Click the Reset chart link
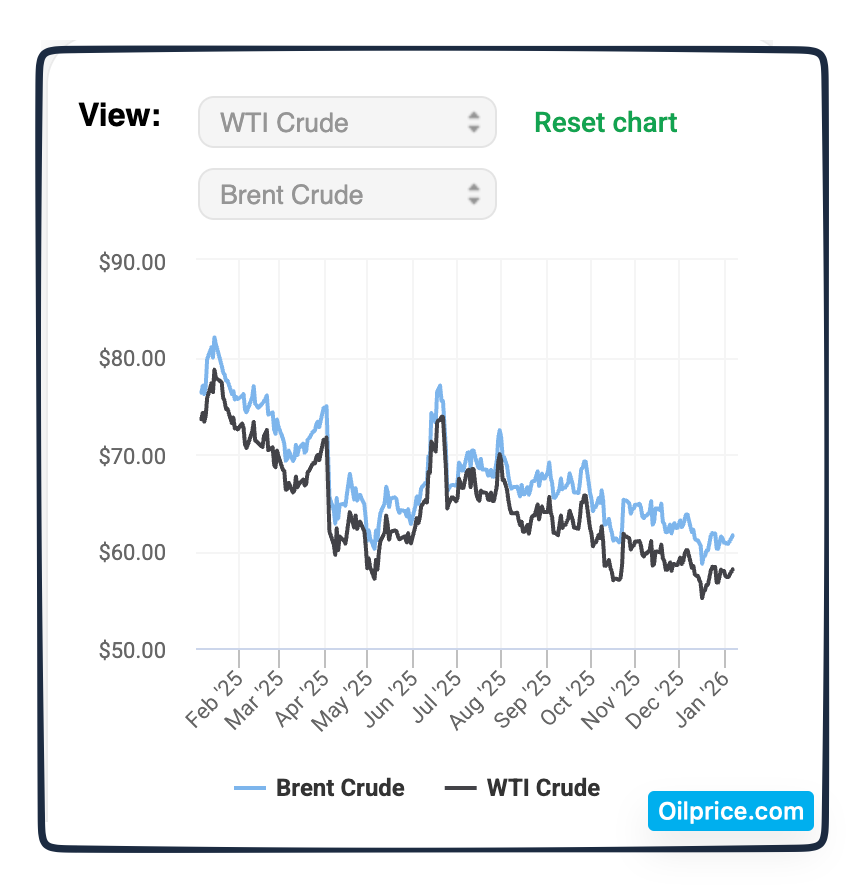 coord(605,122)
